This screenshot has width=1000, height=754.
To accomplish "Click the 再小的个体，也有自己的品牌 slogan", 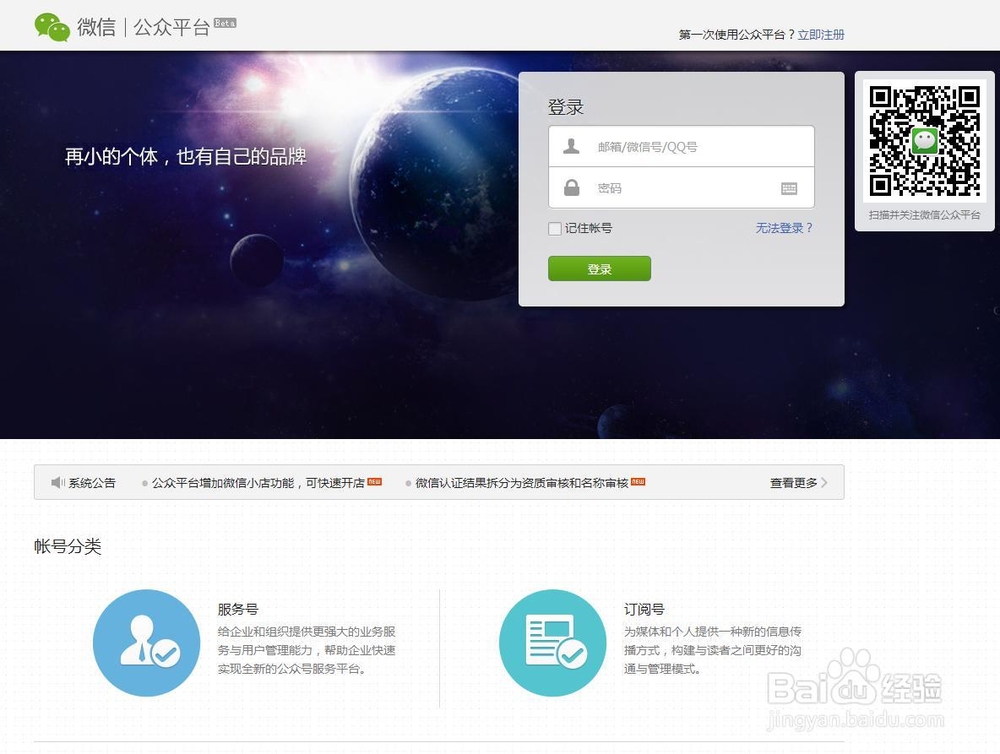I will point(186,156).
